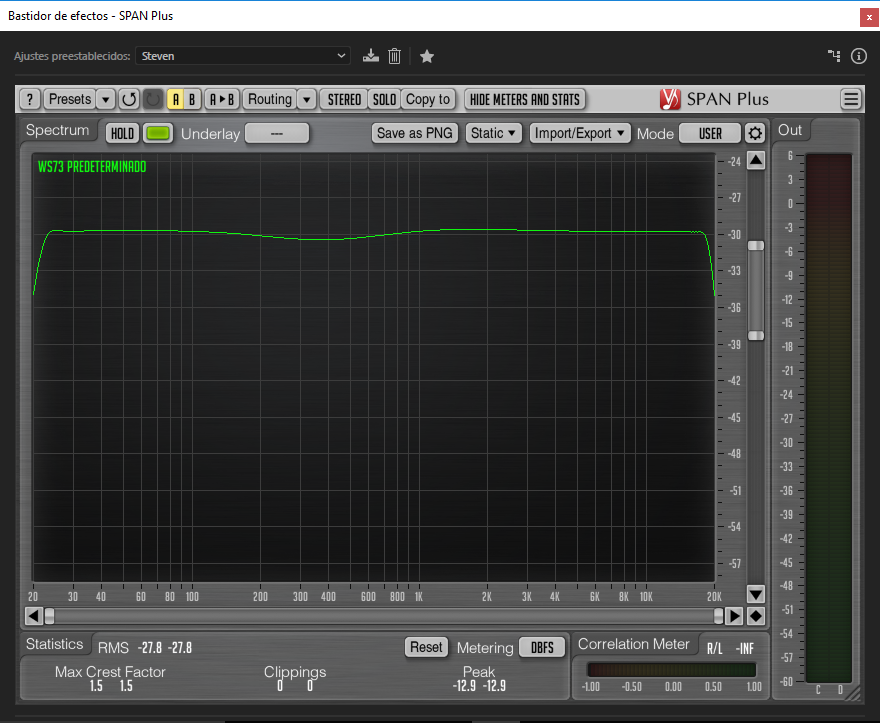Open the Presets menu
880x723 pixels.
70,99
